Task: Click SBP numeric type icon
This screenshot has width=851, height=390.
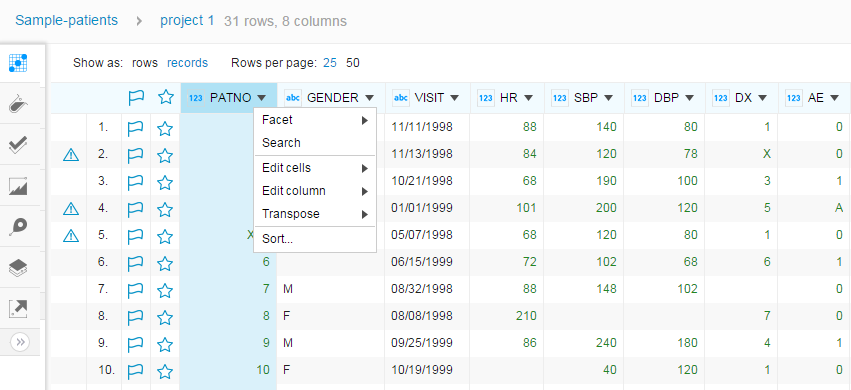Action: click(560, 98)
